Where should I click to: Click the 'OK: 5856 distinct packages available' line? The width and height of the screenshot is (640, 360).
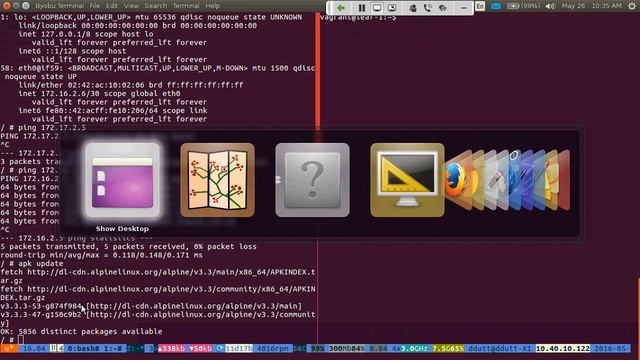[81, 331]
